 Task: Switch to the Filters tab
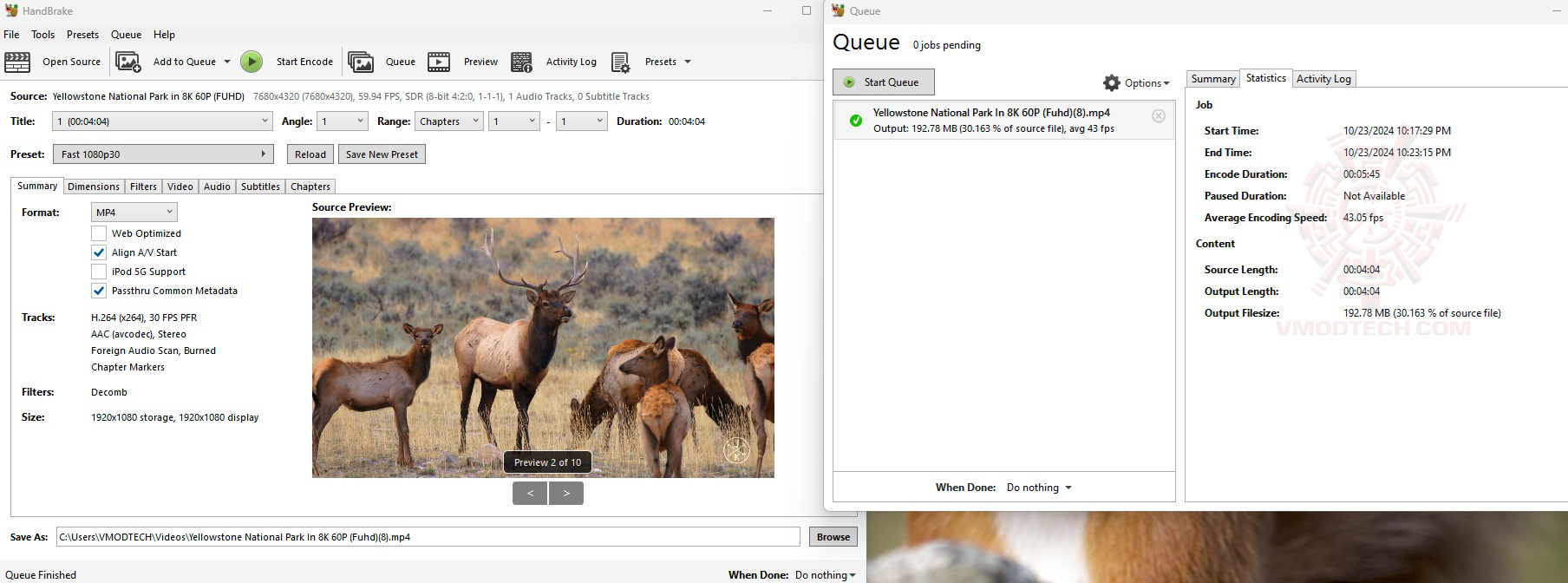[x=143, y=187]
